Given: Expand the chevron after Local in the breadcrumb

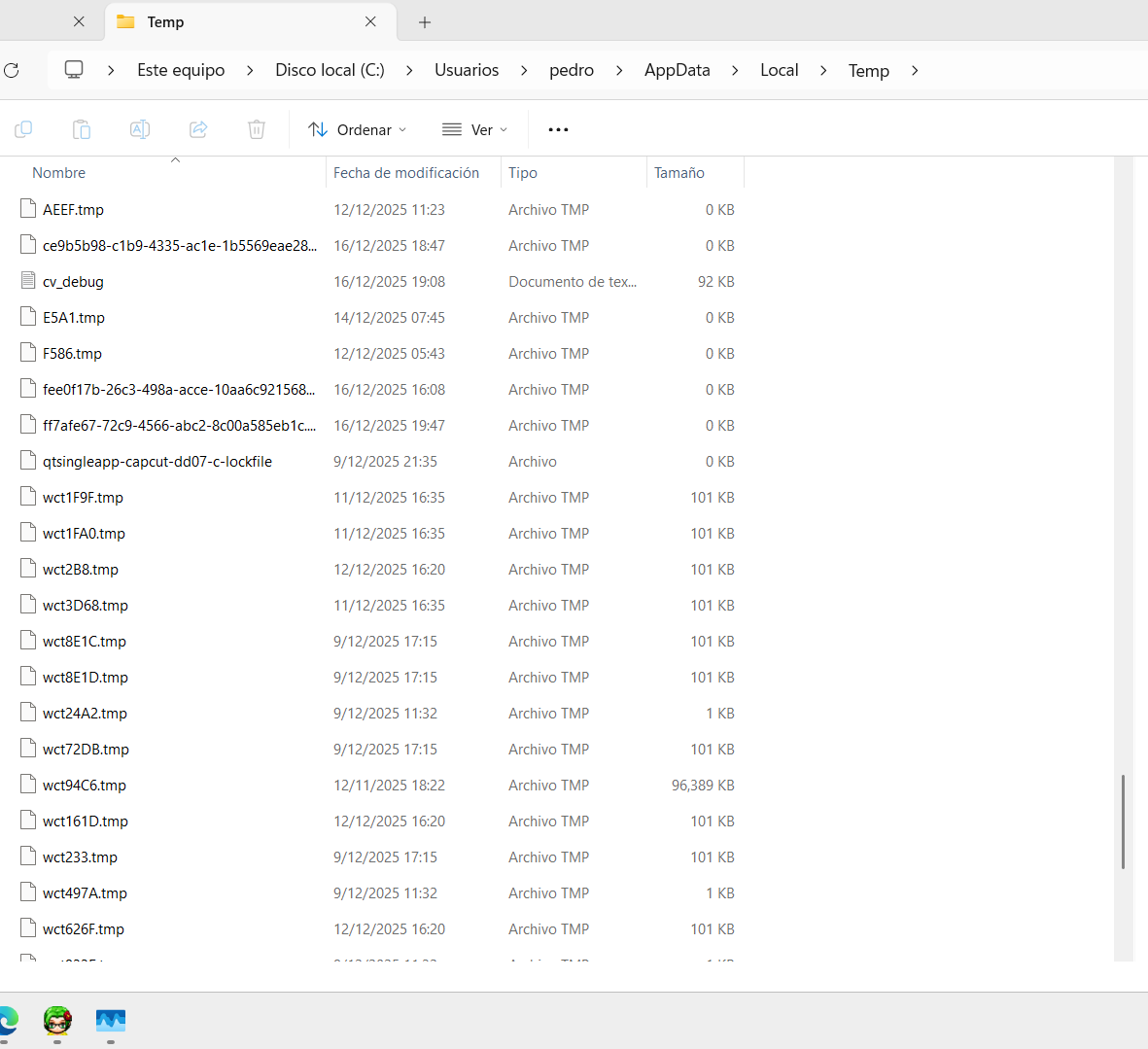Looking at the screenshot, I should pyautogui.click(x=823, y=70).
